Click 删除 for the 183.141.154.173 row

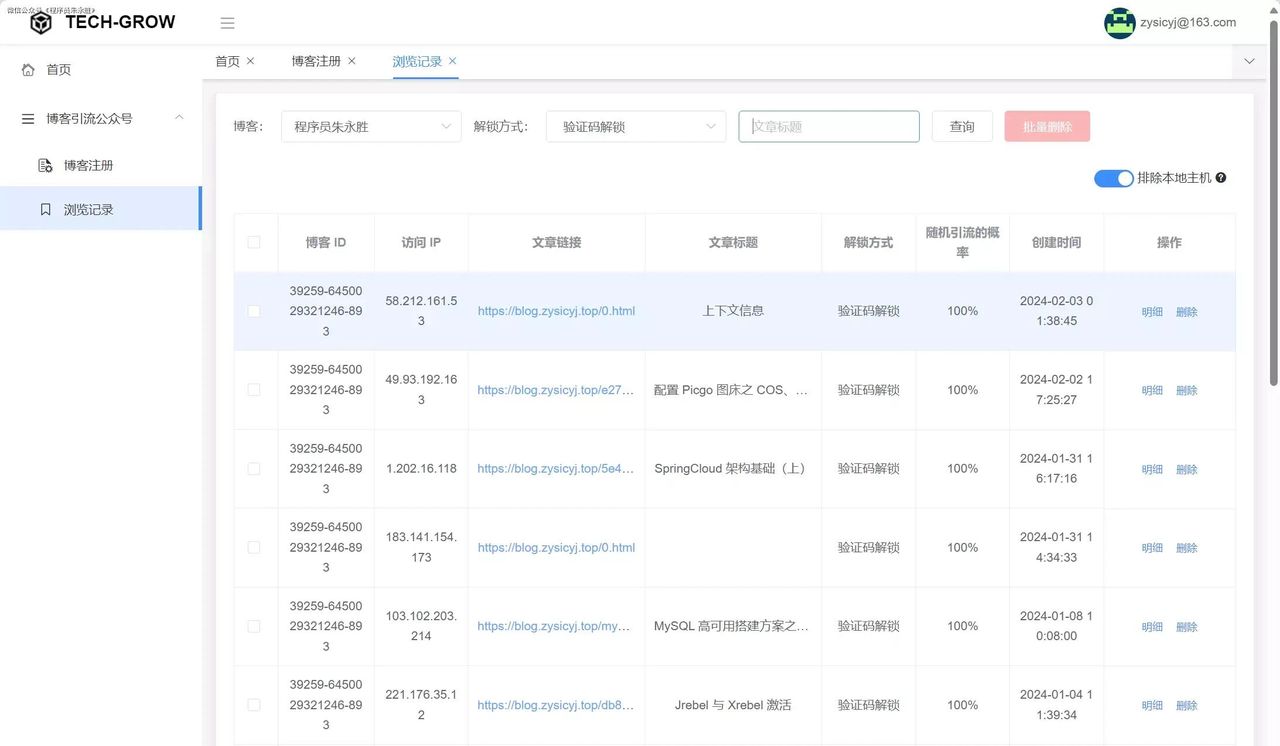coord(1187,548)
